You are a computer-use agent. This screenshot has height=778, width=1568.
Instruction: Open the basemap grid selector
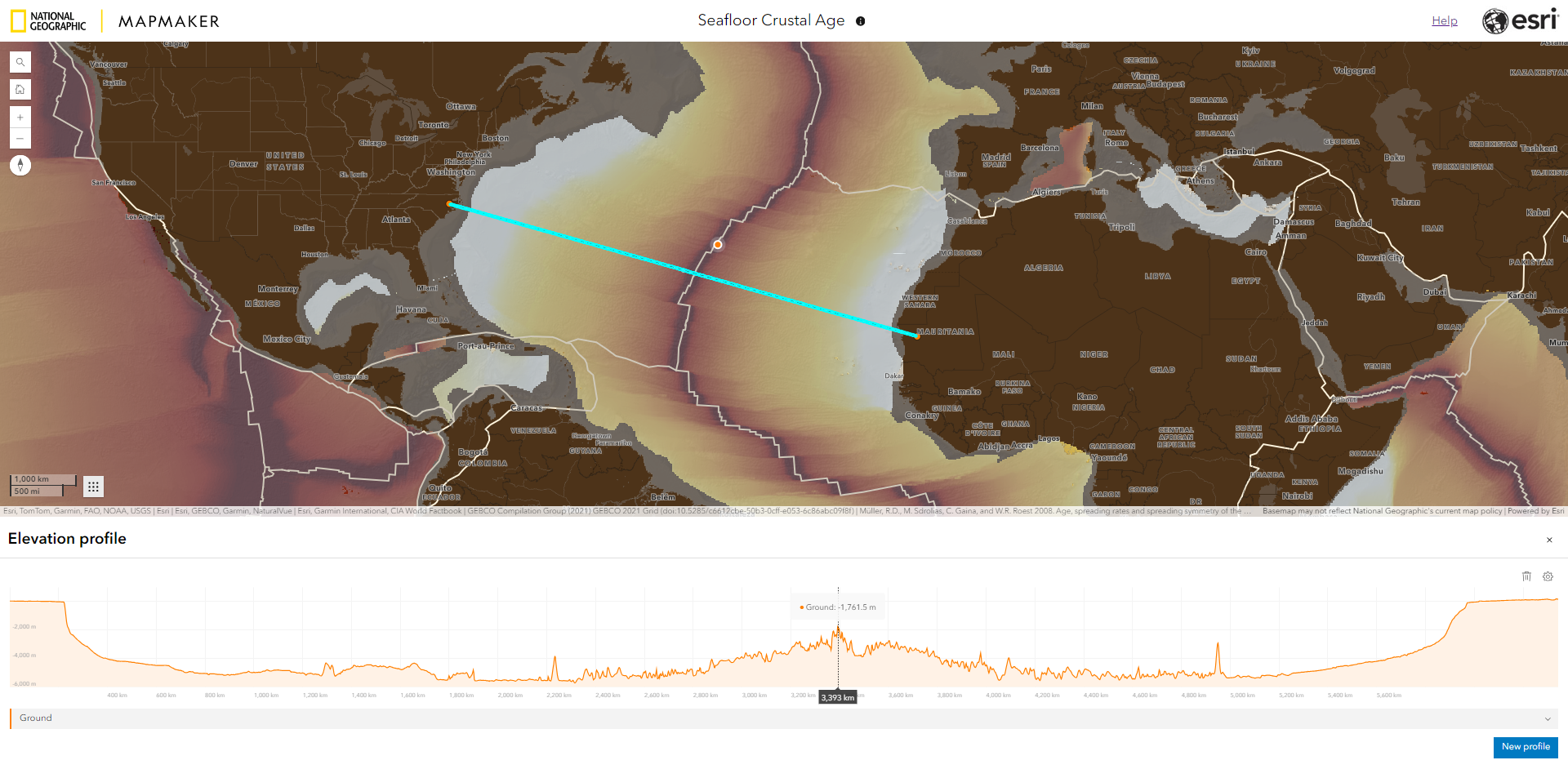coord(93,486)
